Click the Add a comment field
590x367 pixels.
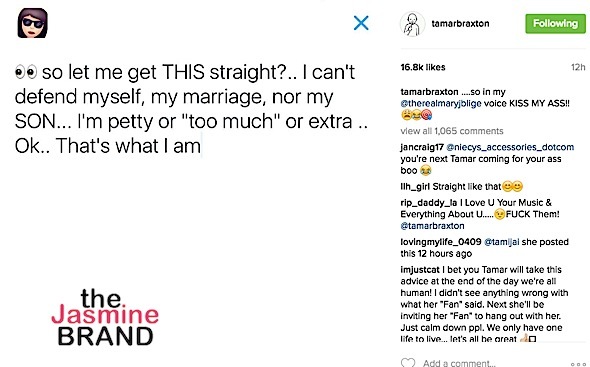click(459, 363)
